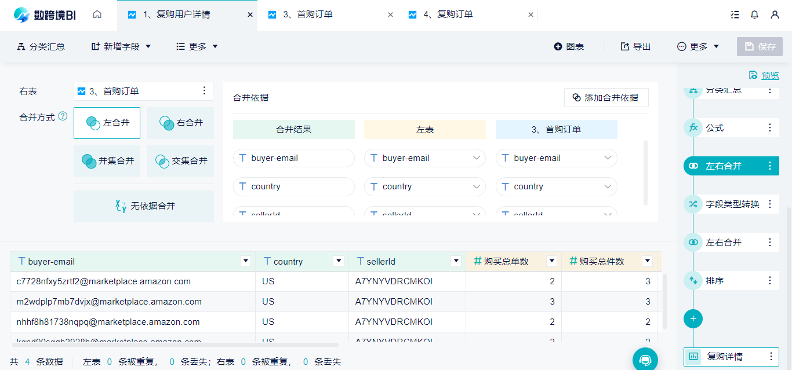Open the home page icon
This screenshot has height=370, width=792.
pos(97,15)
